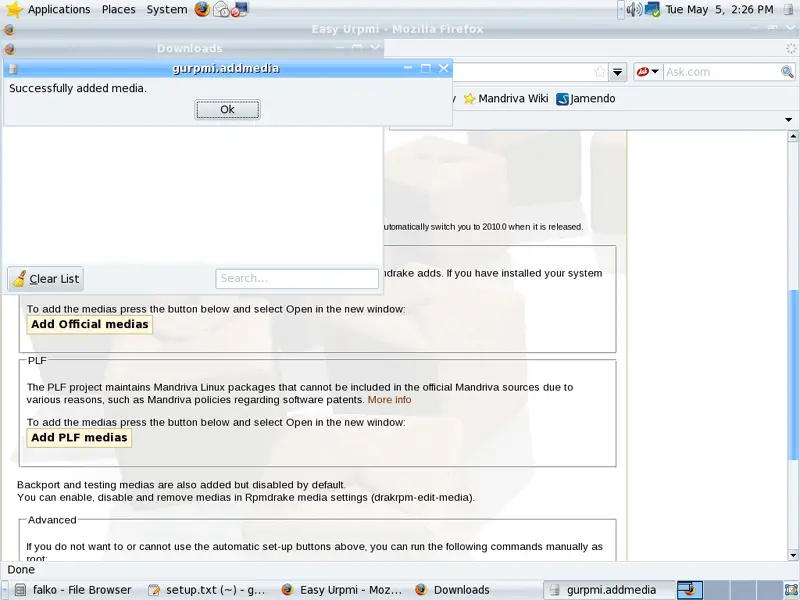The height and width of the screenshot is (600, 800).
Task: Minimize the gurpmi.addmedia dialog
Action: (408, 68)
